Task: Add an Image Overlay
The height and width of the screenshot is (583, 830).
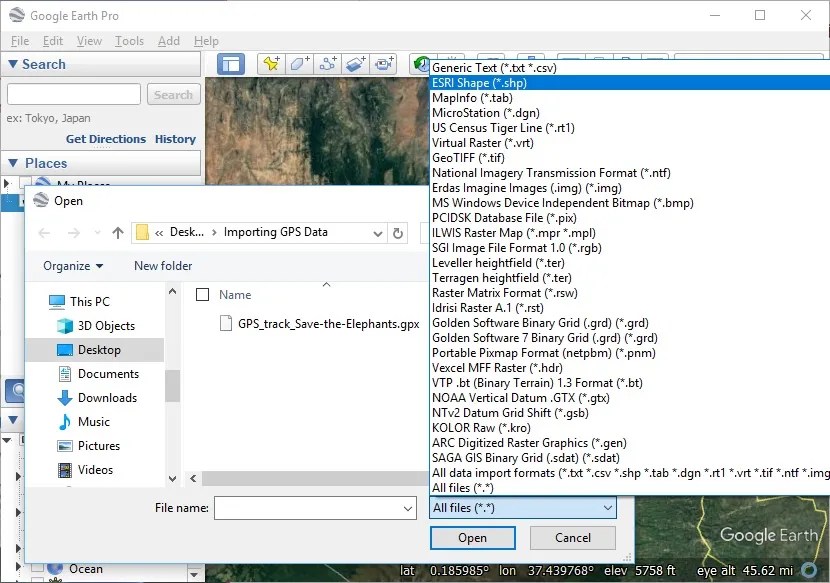Action: click(356, 63)
